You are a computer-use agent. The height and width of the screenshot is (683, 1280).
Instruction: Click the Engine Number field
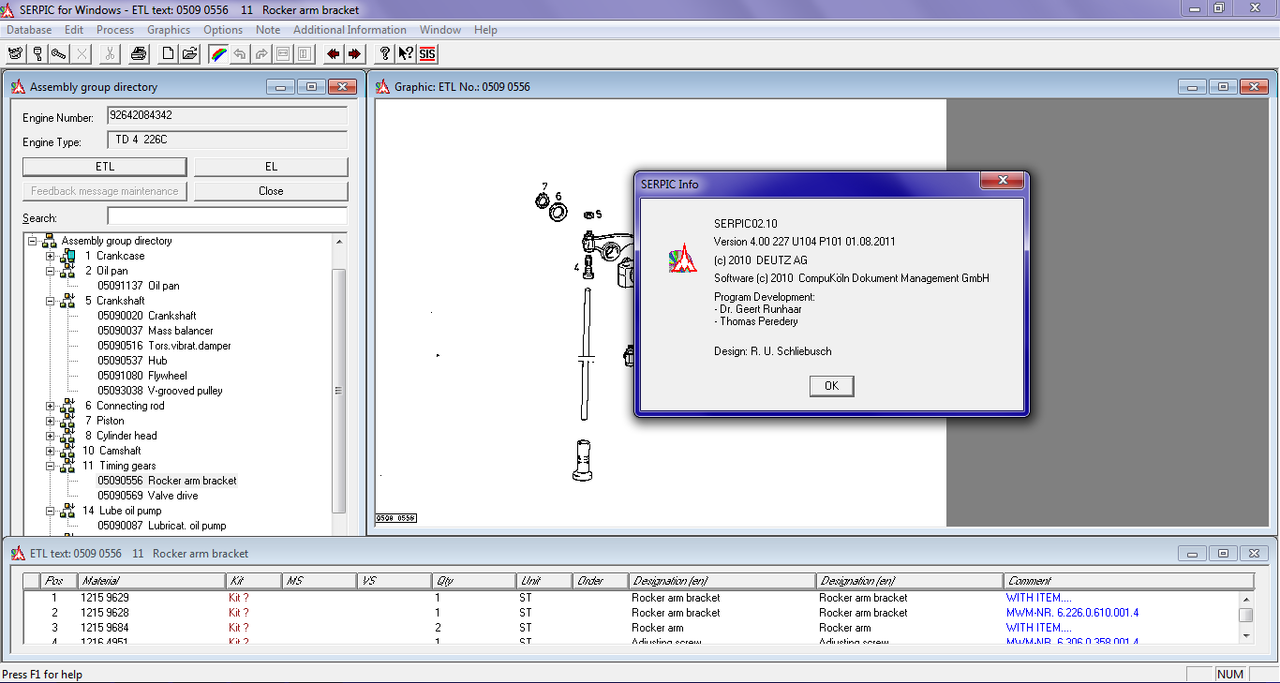227,116
